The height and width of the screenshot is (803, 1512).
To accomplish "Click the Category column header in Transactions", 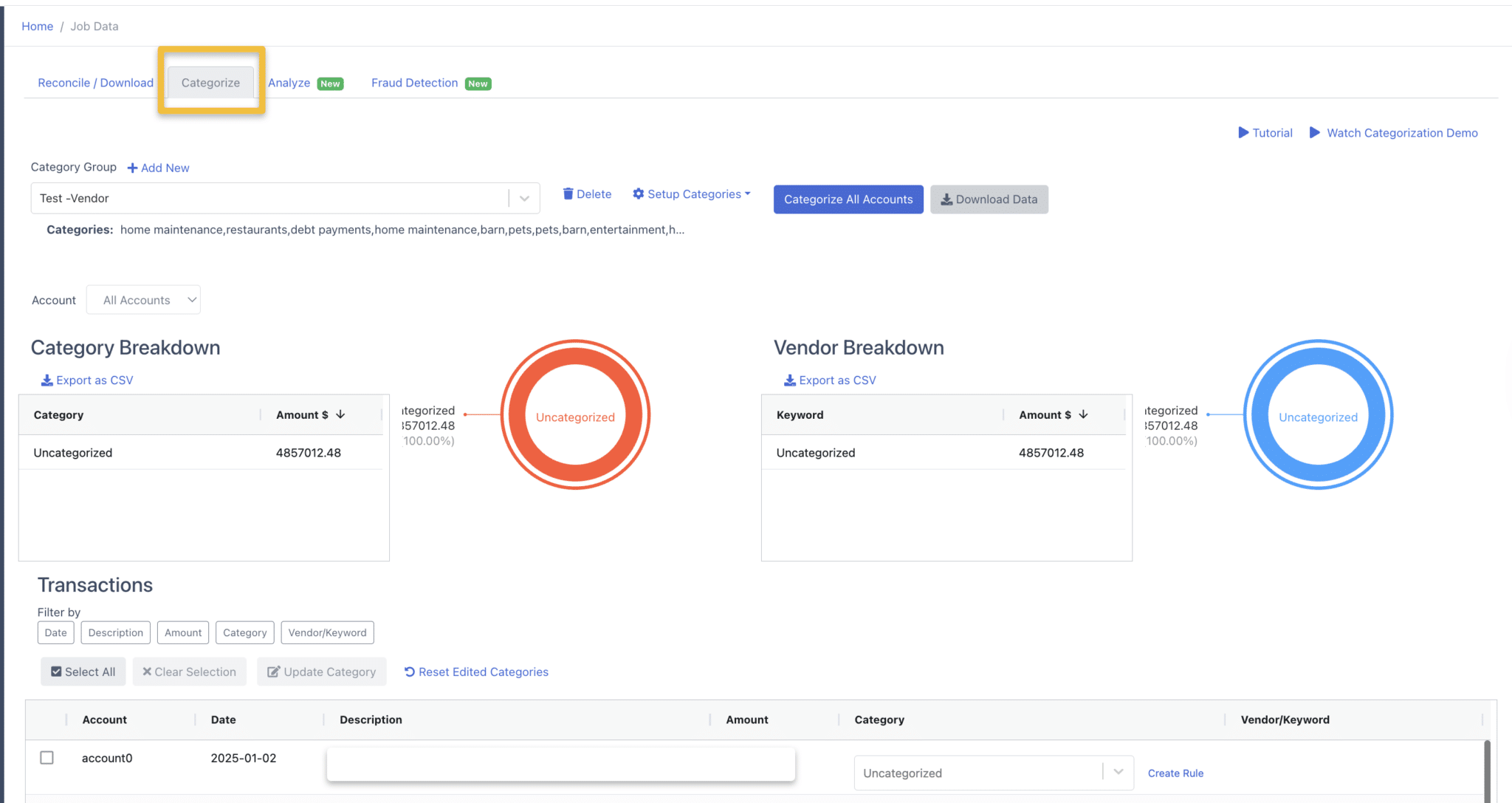I will point(879,720).
